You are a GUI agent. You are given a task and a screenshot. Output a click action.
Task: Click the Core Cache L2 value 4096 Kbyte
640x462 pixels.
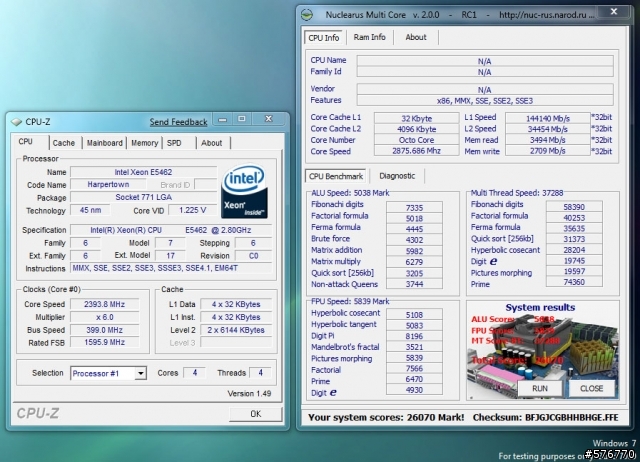[416, 129]
